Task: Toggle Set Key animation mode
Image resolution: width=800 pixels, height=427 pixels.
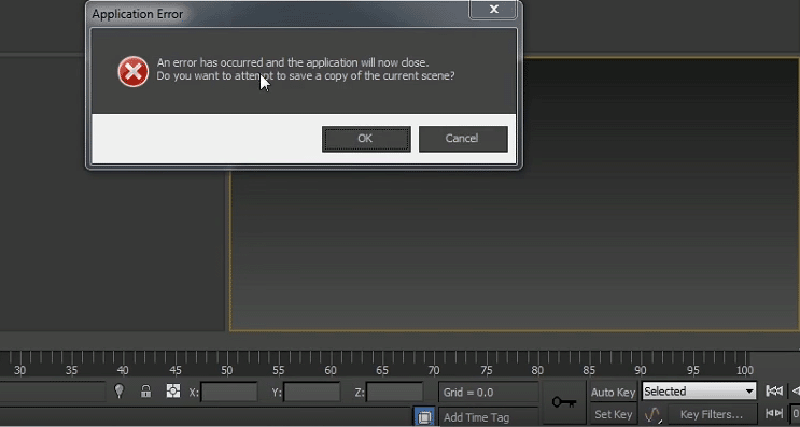Action: coord(612,414)
